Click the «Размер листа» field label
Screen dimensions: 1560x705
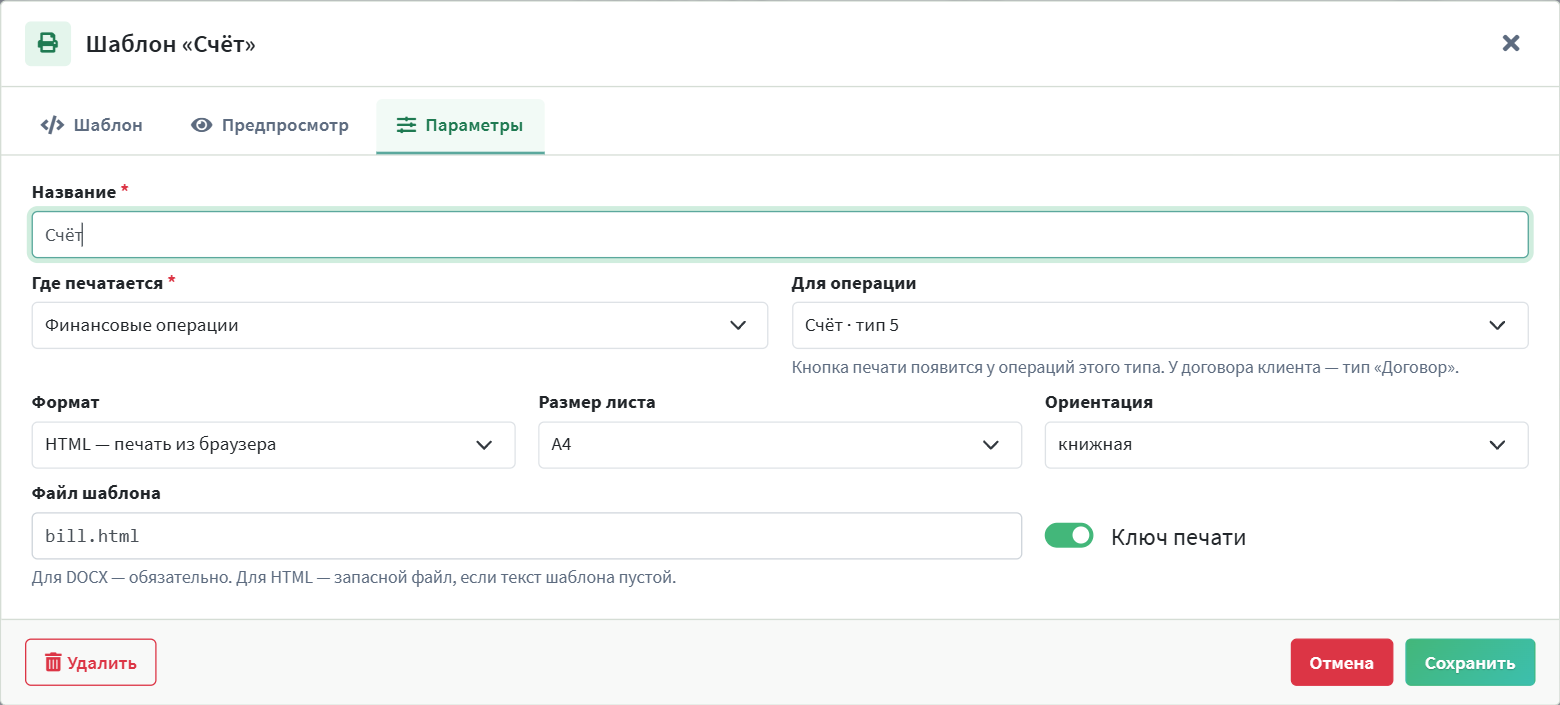pos(597,402)
